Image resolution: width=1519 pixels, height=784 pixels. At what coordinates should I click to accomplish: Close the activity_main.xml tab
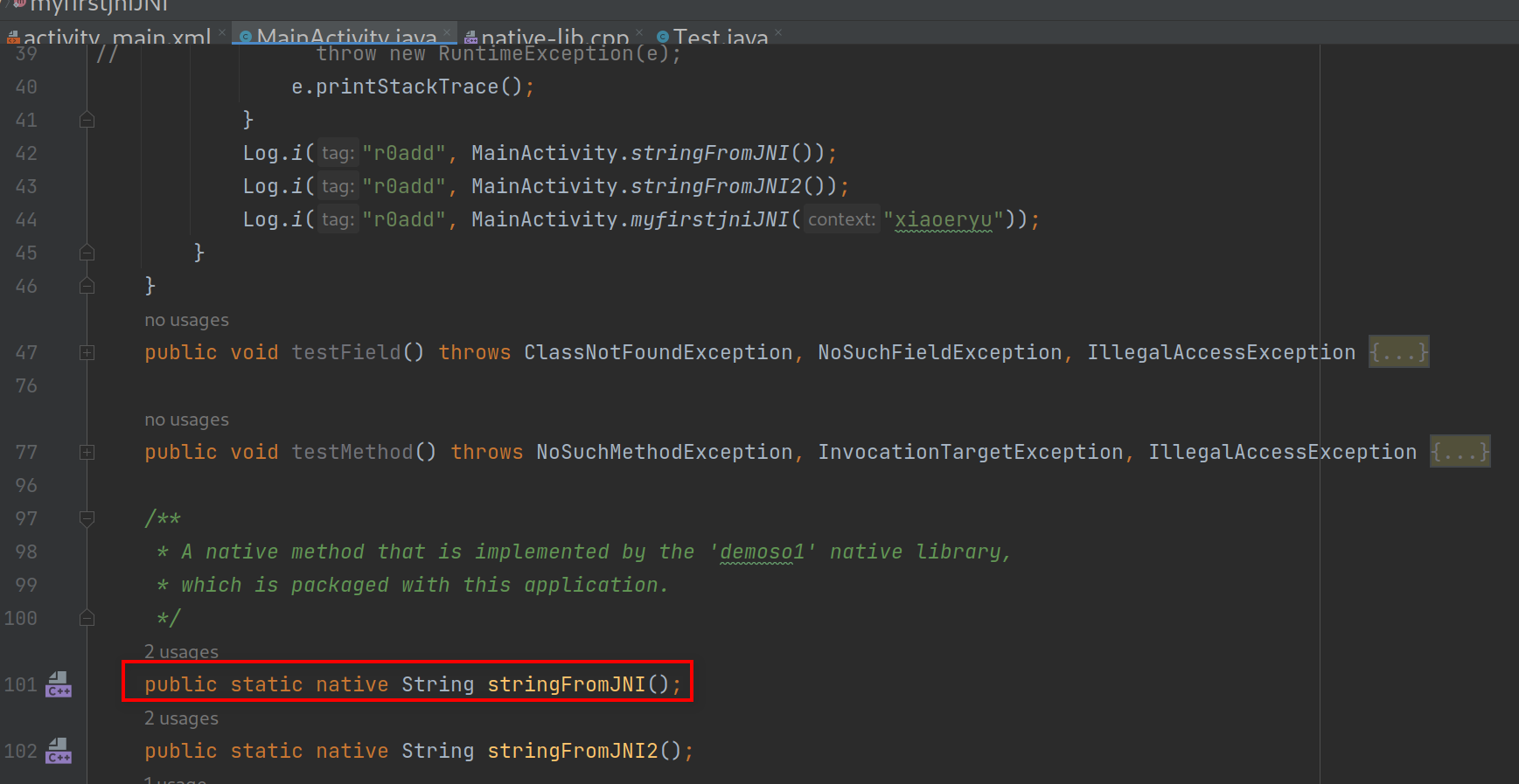[222, 33]
